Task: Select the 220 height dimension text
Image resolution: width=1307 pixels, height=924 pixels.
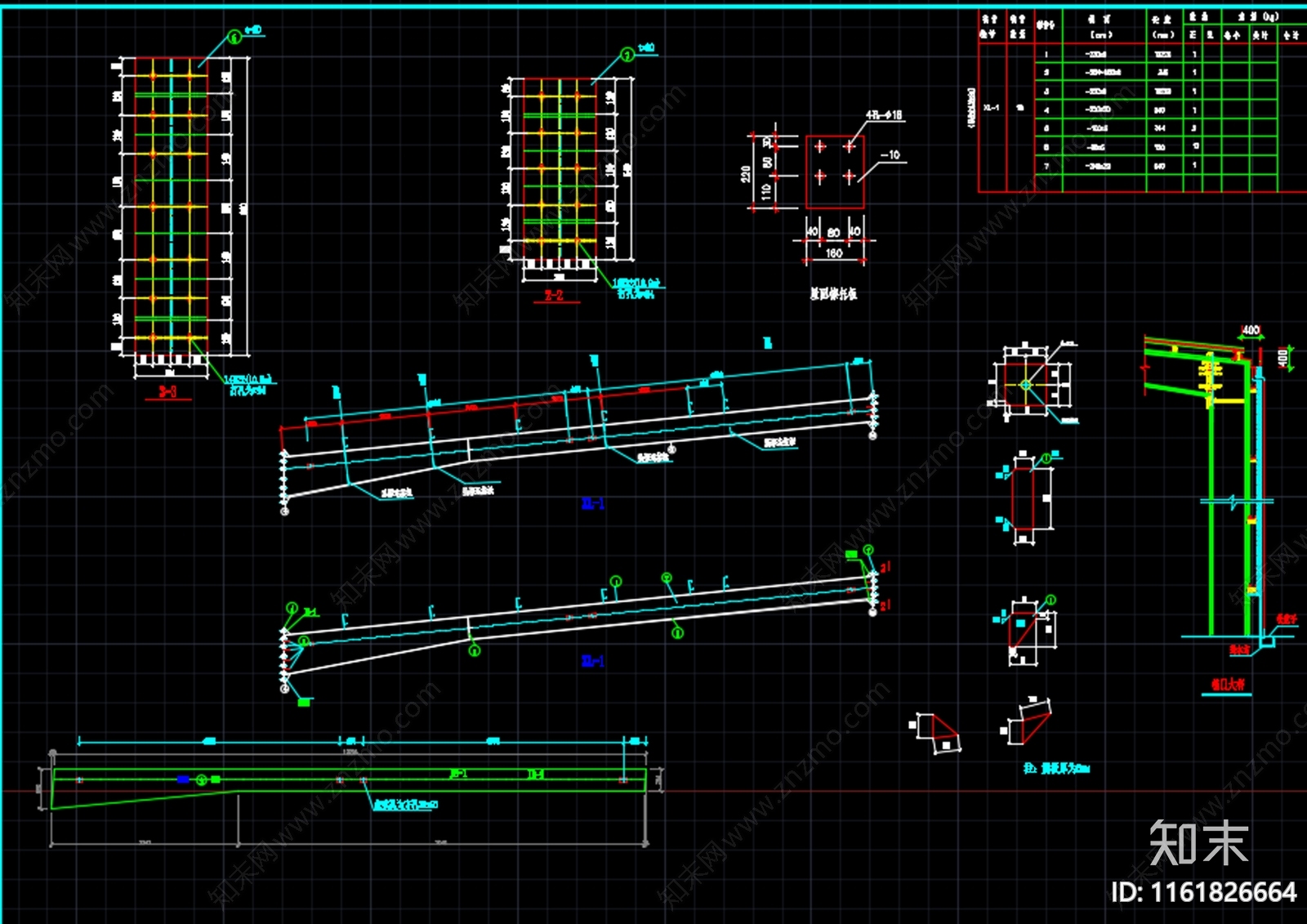Action: pyautogui.click(x=745, y=174)
